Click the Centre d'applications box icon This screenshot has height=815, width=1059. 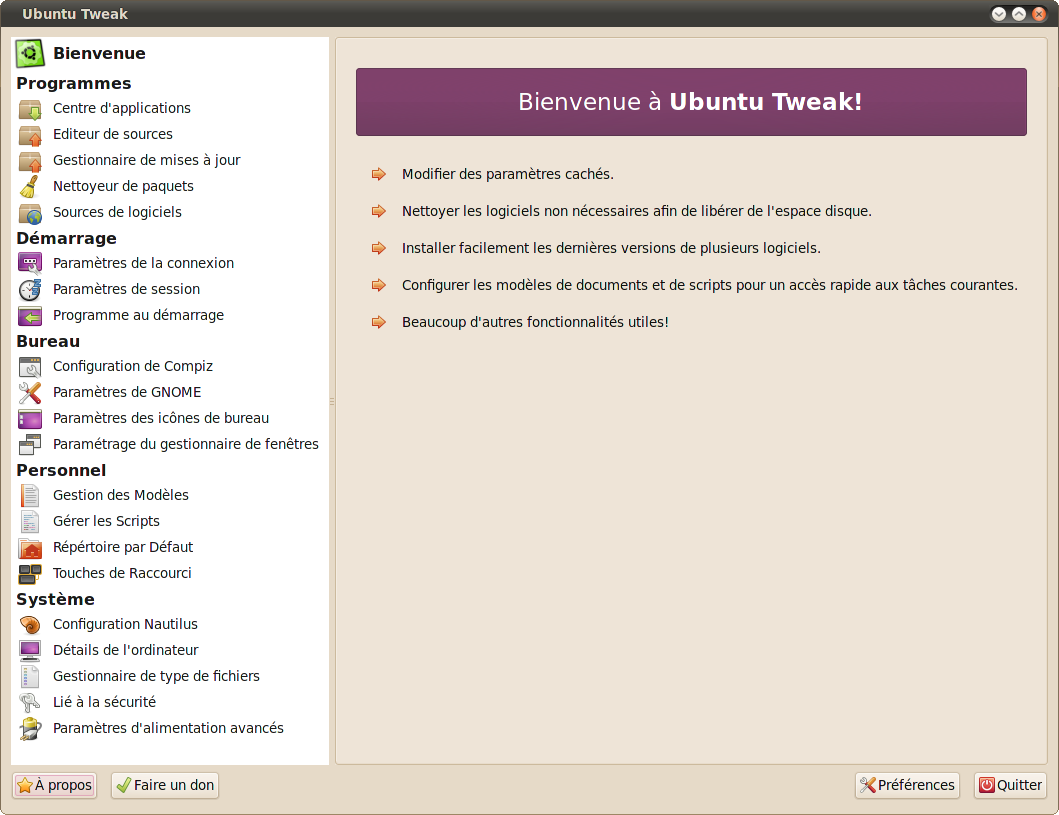point(30,109)
